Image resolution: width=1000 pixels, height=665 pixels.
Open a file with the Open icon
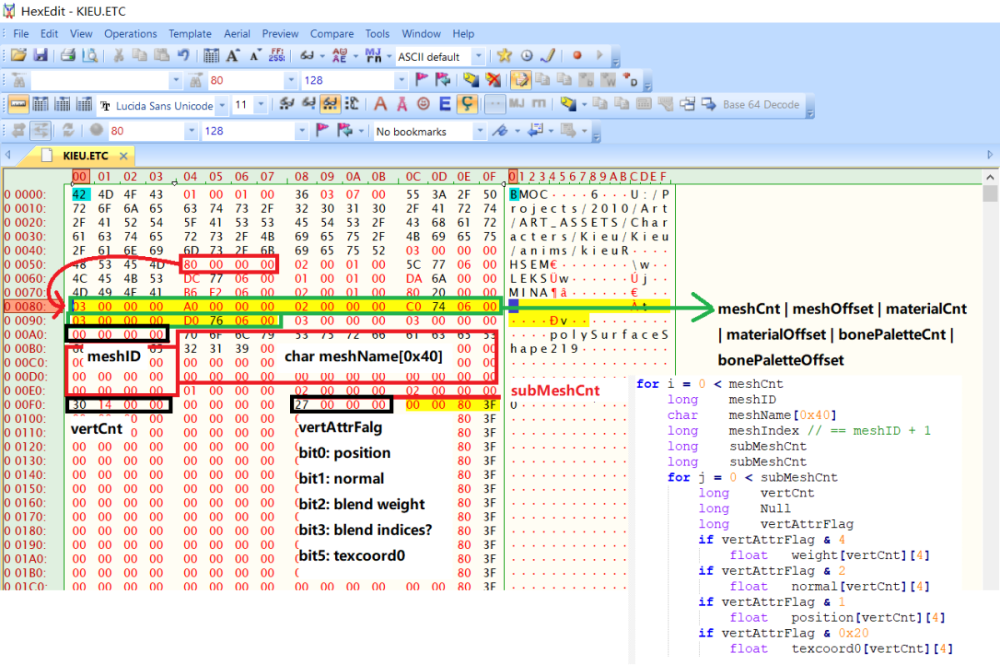[x=16, y=56]
